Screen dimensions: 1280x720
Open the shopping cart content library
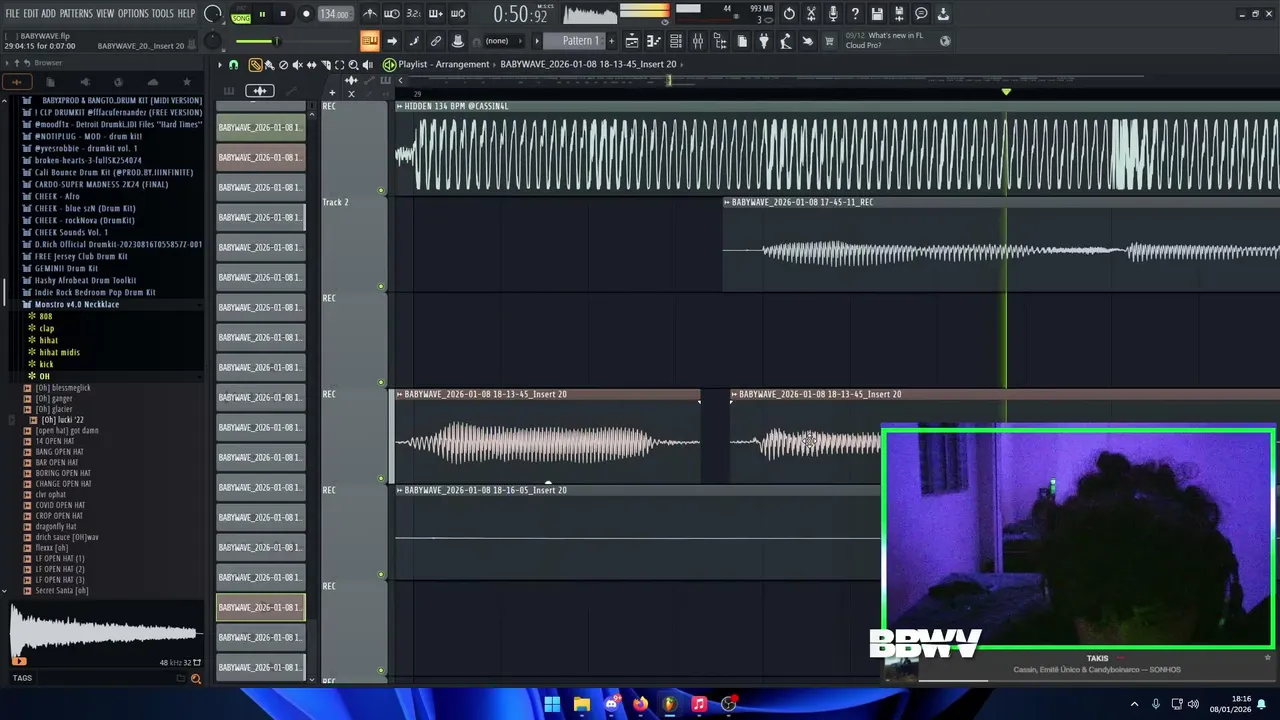(x=828, y=41)
